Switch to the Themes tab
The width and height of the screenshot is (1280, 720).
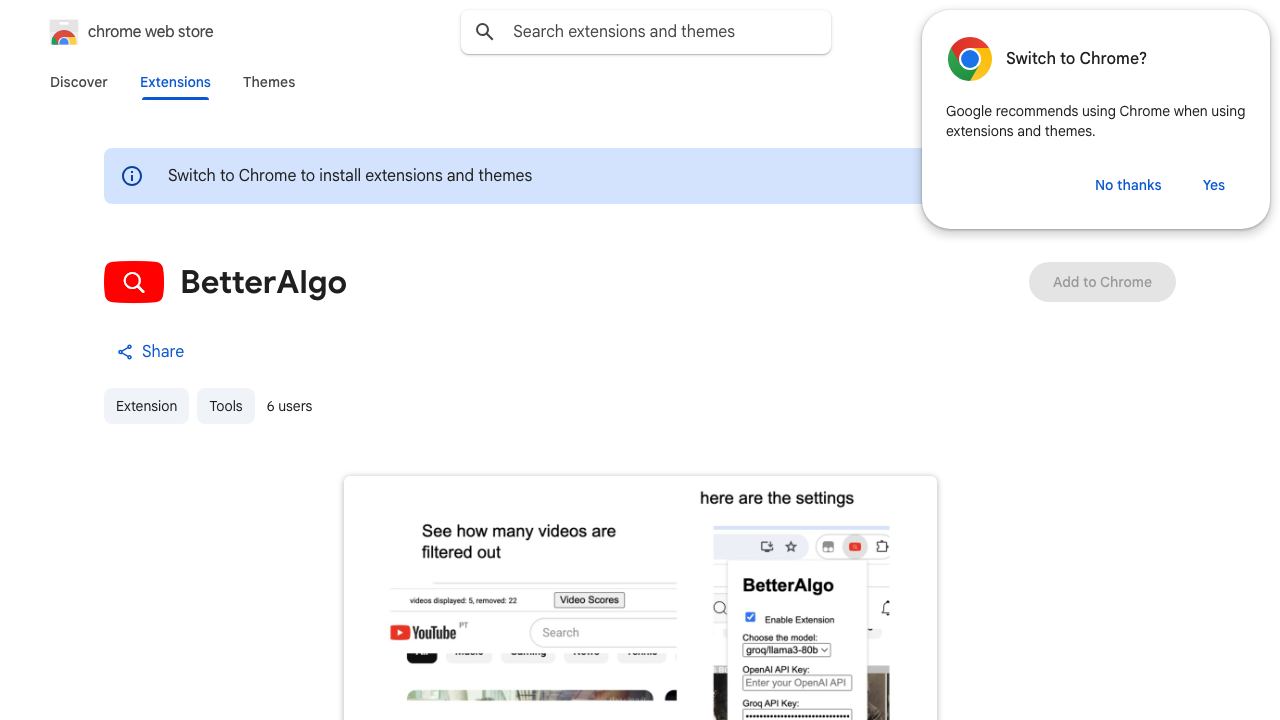[x=269, y=82]
